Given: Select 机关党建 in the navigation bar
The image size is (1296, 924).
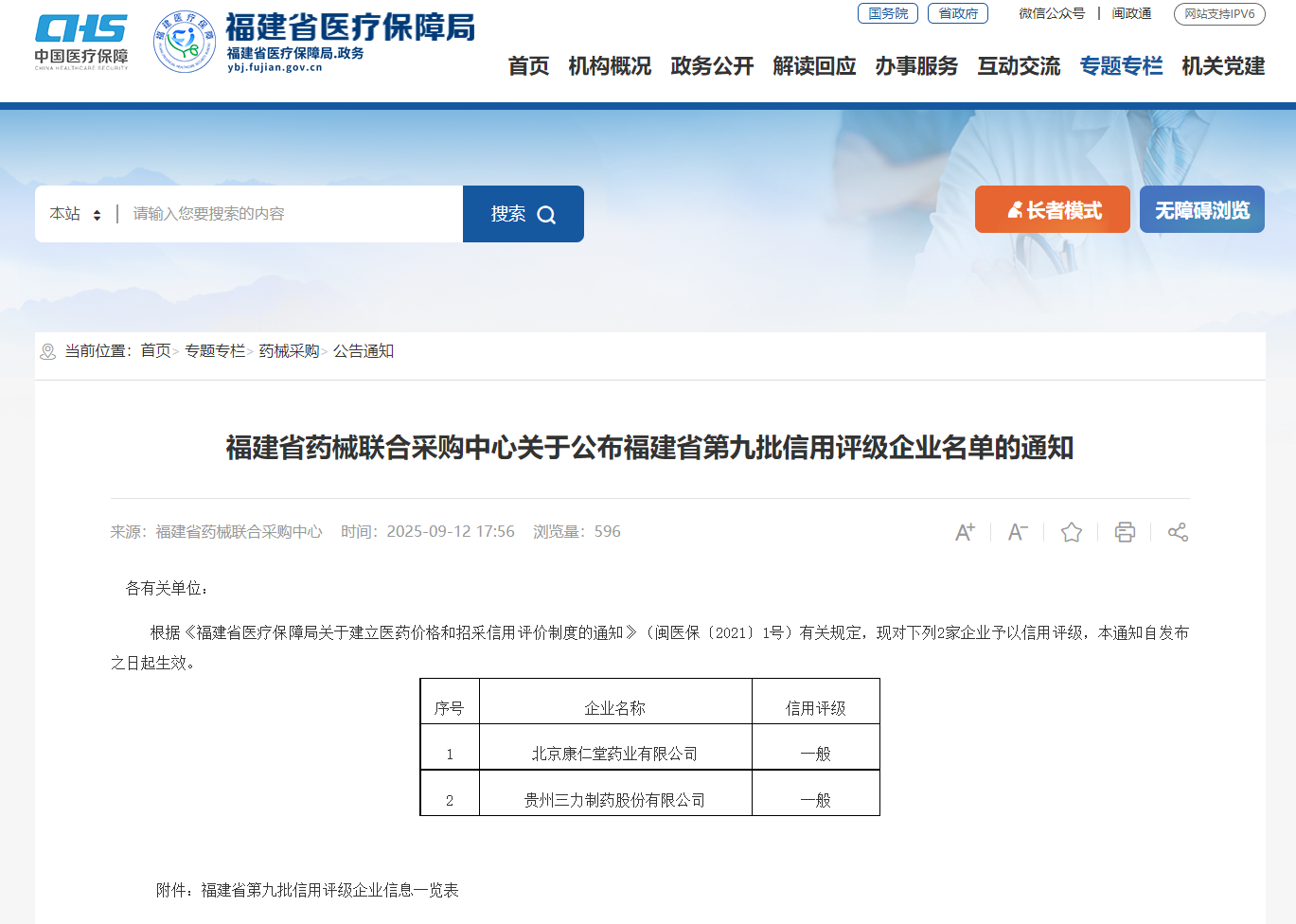Looking at the screenshot, I should coord(1223,66).
